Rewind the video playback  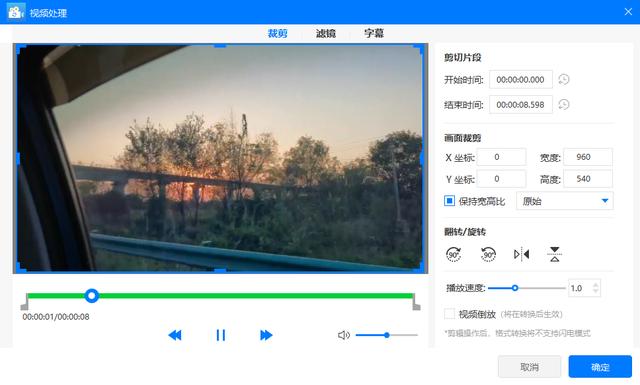coord(175,335)
